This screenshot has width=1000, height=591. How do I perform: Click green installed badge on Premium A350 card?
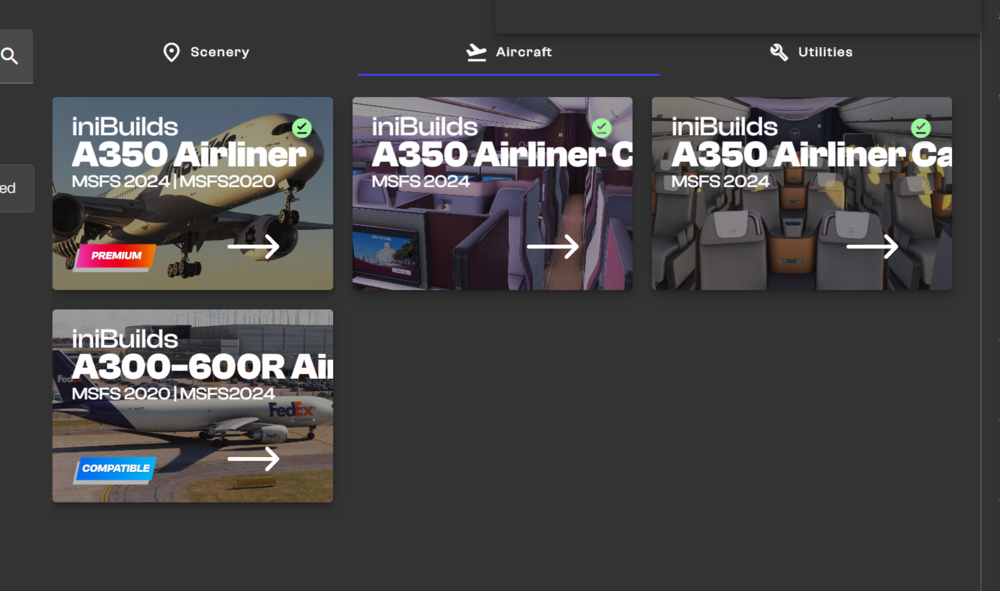click(x=301, y=128)
